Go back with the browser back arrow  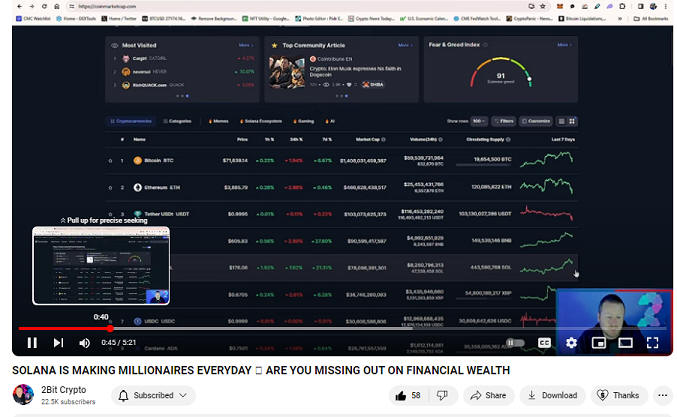(19, 6)
